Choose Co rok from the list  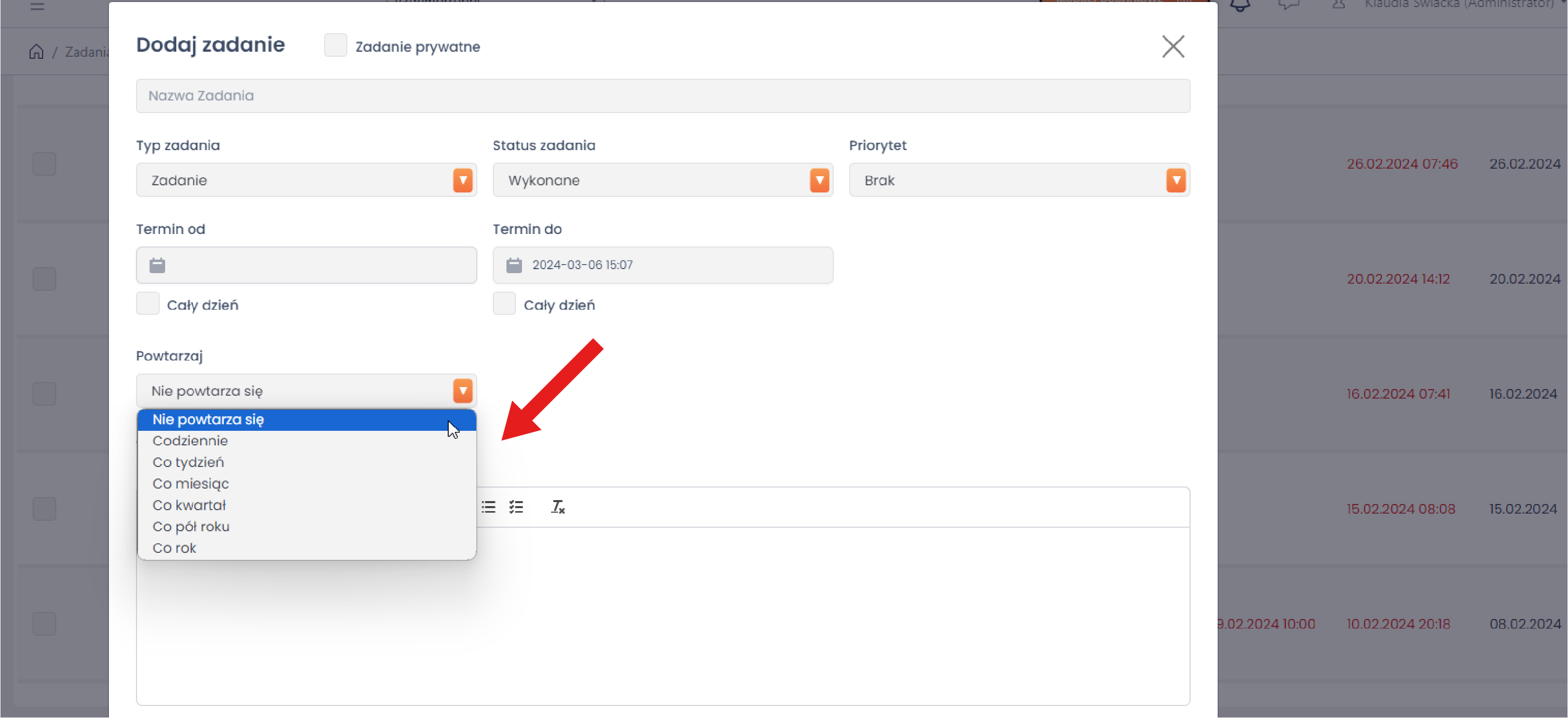[x=174, y=548]
